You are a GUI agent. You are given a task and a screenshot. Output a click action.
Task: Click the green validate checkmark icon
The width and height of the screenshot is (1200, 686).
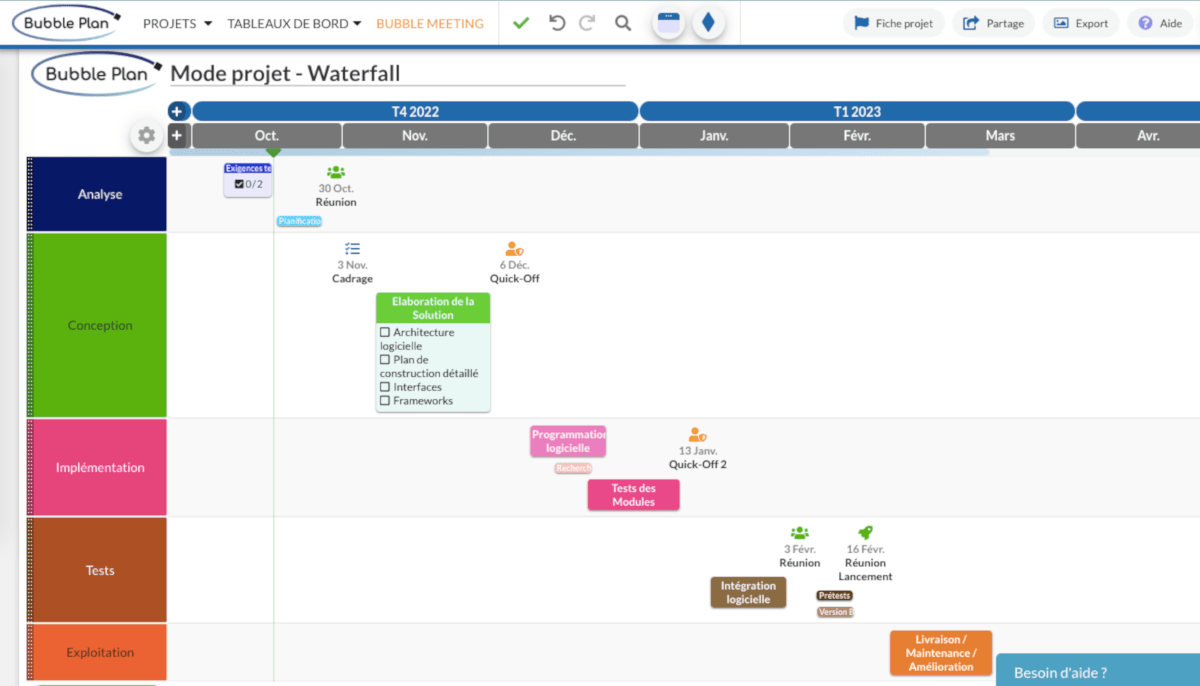521,23
